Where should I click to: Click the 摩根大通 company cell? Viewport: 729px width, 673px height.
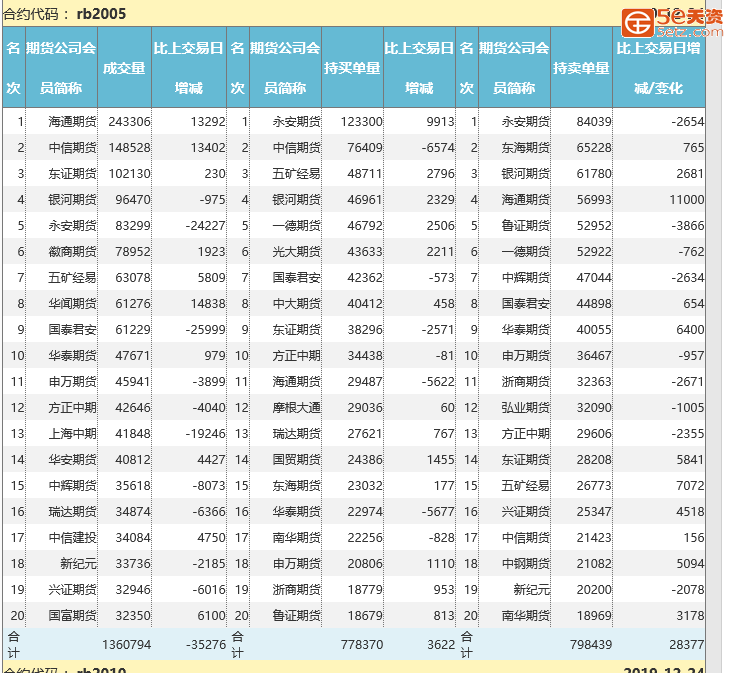pos(296,408)
